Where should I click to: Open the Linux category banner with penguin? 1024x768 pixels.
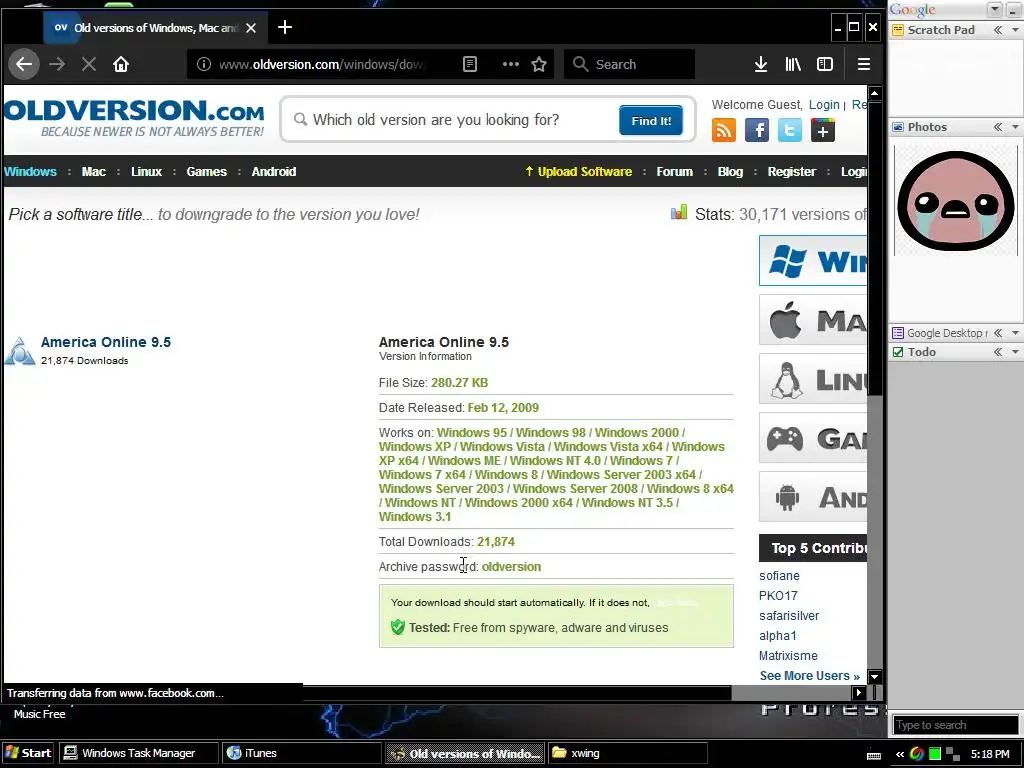tap(813, 379)
